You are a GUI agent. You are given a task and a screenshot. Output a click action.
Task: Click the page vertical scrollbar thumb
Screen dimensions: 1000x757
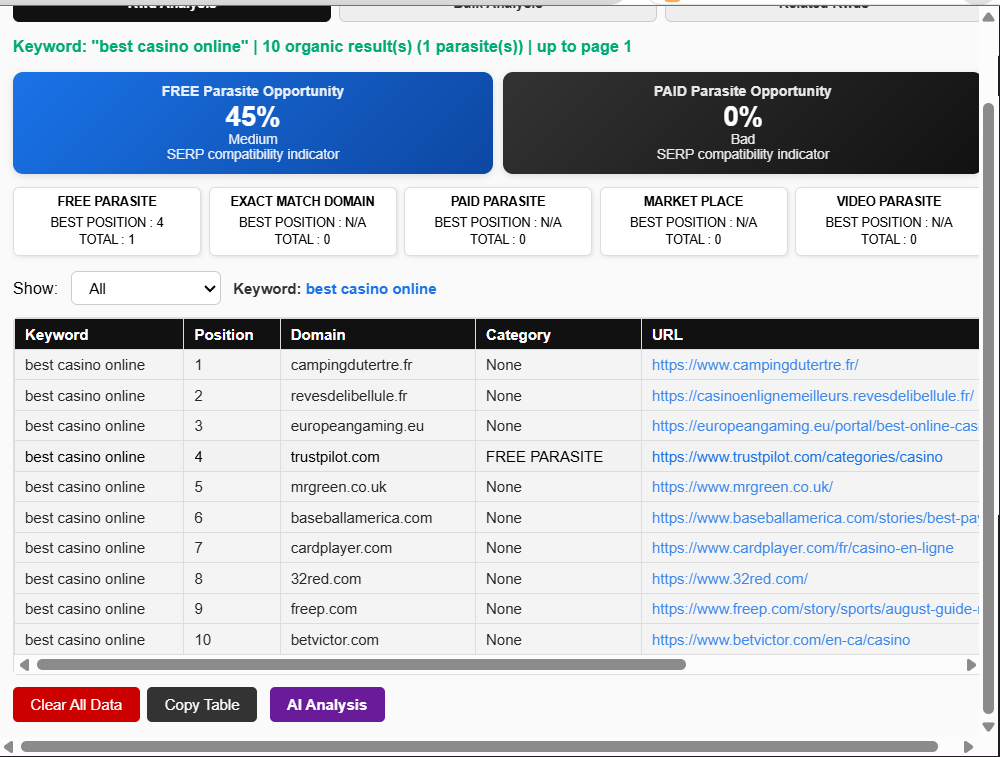(988, 408)
